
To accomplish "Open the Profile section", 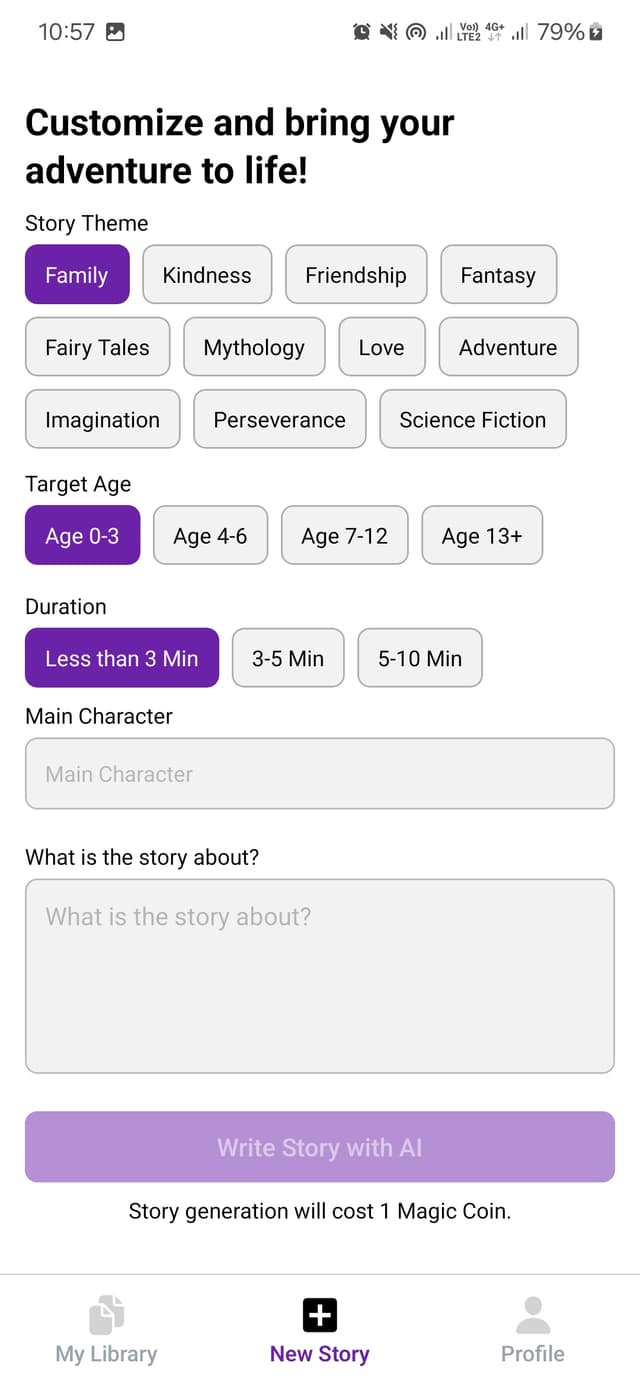I will 533,1330.
